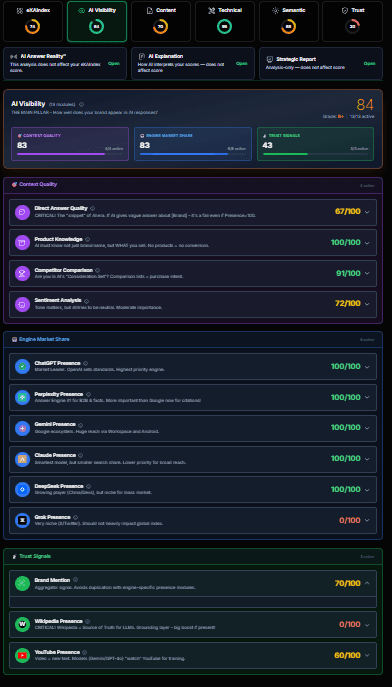This screenshot has width=392, height=687.
Task: Click the large 84 AI Visibility score
Action: 365,105
